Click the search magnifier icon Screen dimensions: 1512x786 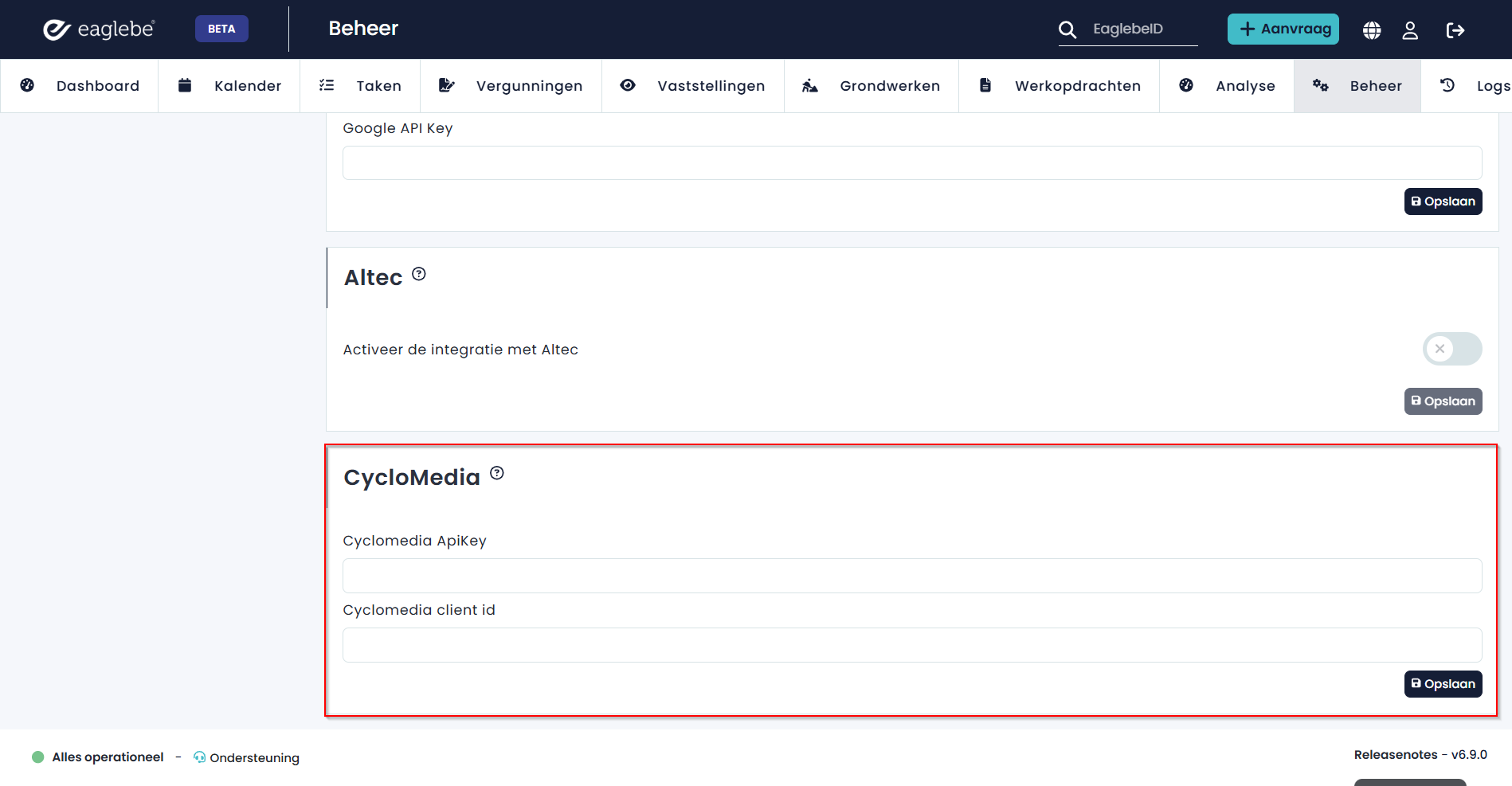(x=1067, y=29)
